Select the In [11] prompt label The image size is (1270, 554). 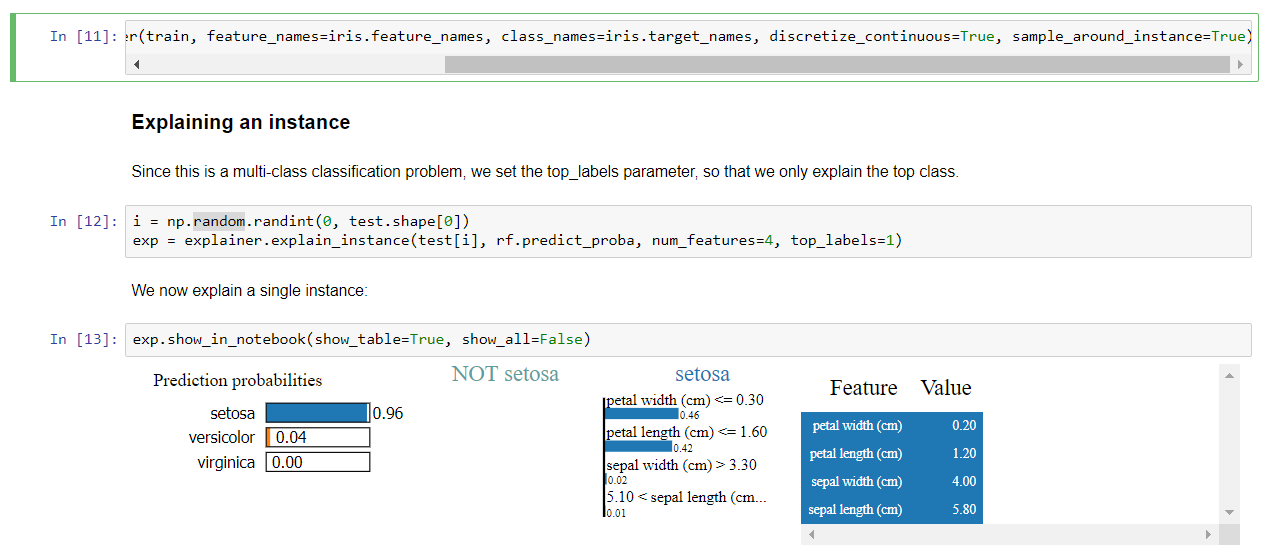[83, 36]
